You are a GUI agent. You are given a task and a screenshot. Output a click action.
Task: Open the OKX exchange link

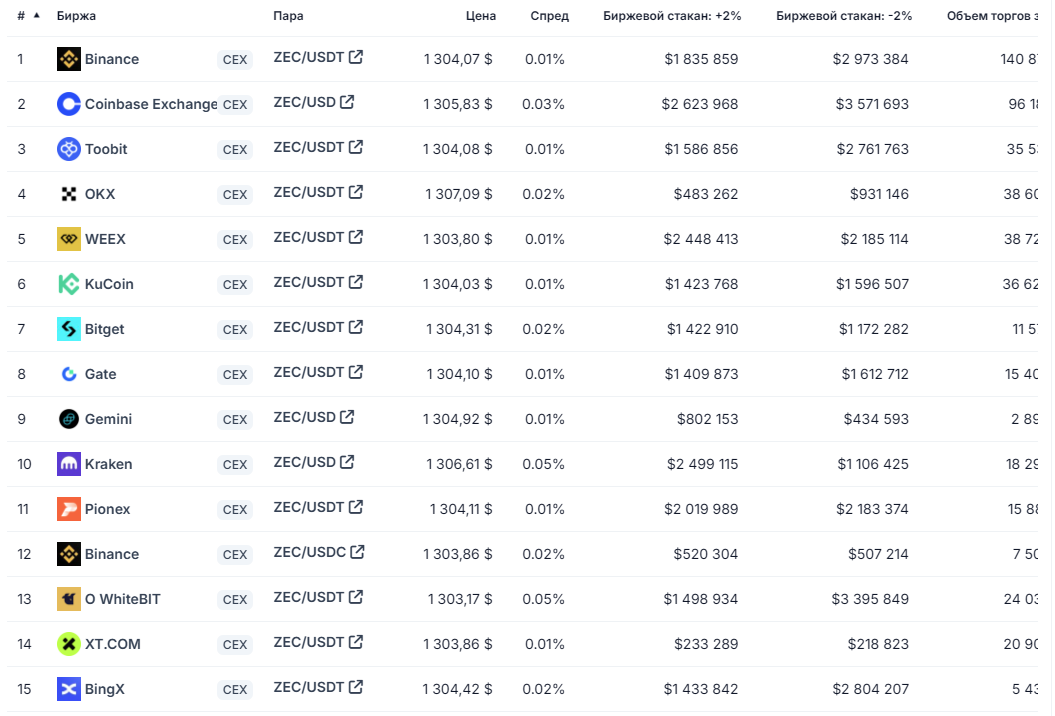click(x=100, y=194)
